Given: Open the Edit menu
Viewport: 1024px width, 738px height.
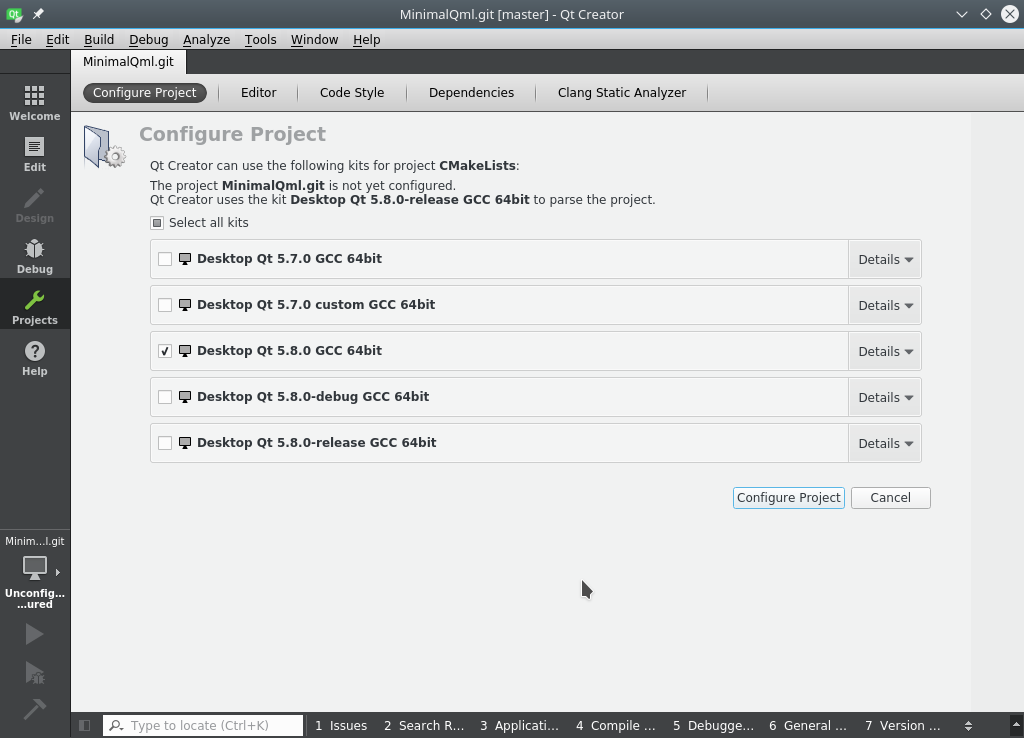Looking at the screenshot, I should pyautogui.click(x=57, y=39).
